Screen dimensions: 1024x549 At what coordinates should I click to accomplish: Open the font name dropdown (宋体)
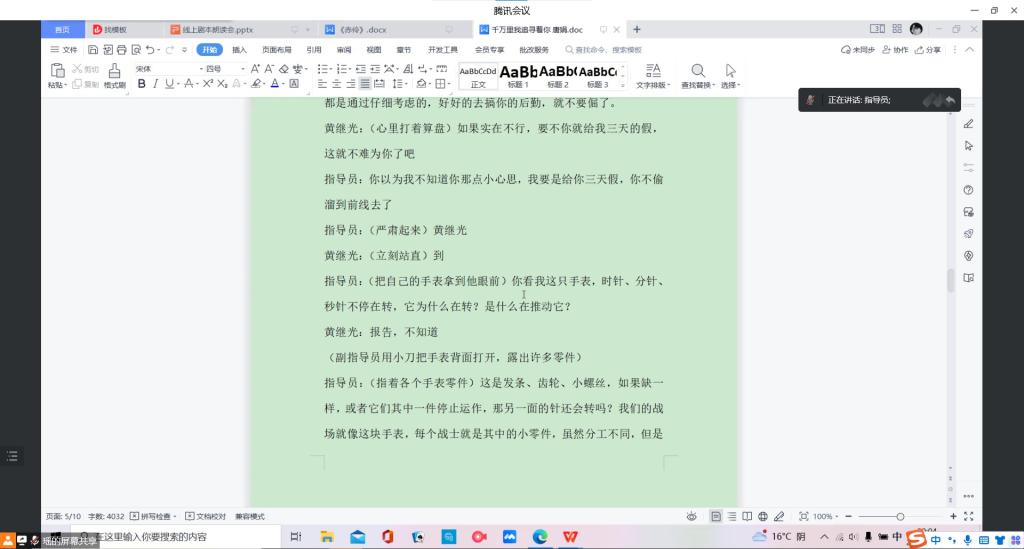point(165,69)
